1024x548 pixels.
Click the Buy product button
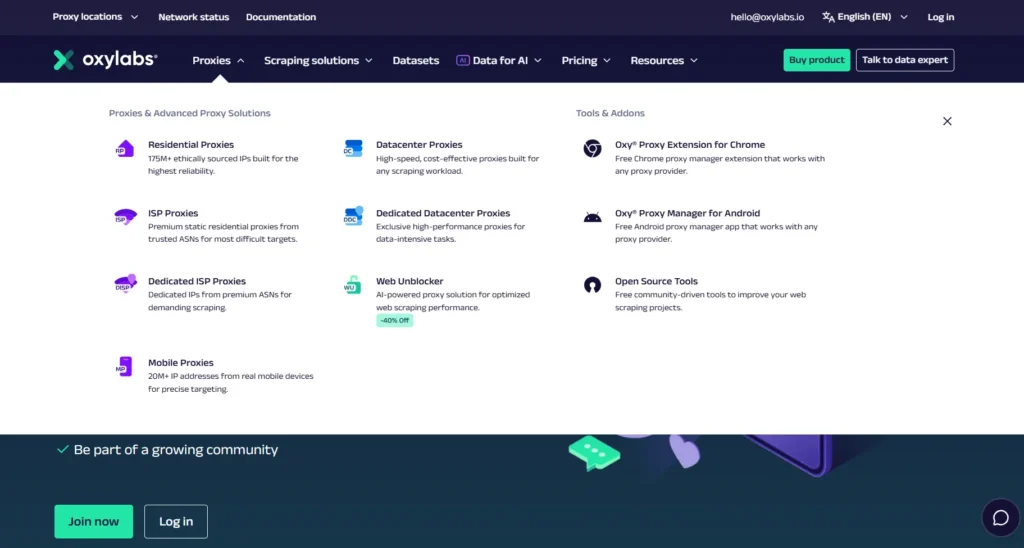point(816,60)
